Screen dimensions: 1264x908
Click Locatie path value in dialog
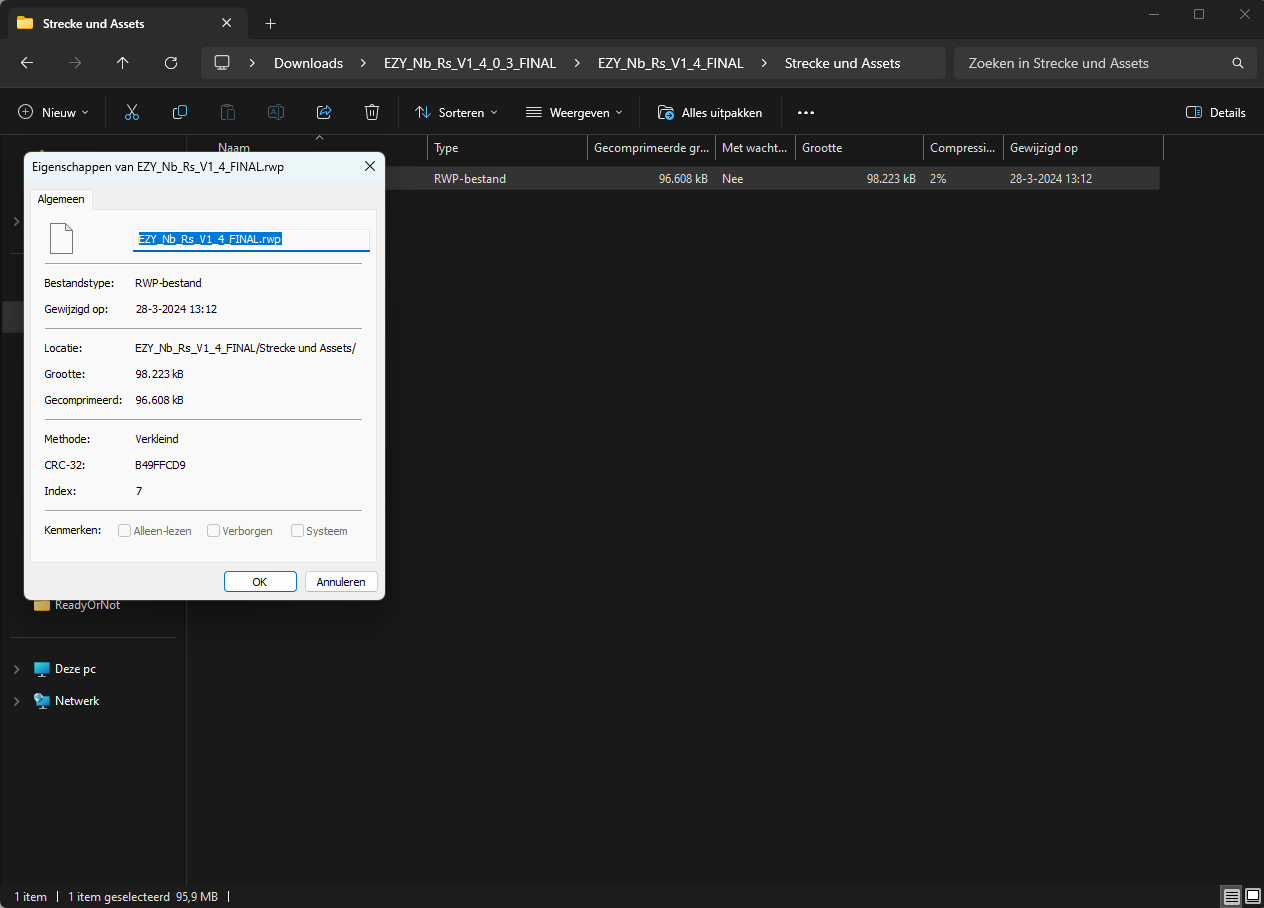point(245,348)
